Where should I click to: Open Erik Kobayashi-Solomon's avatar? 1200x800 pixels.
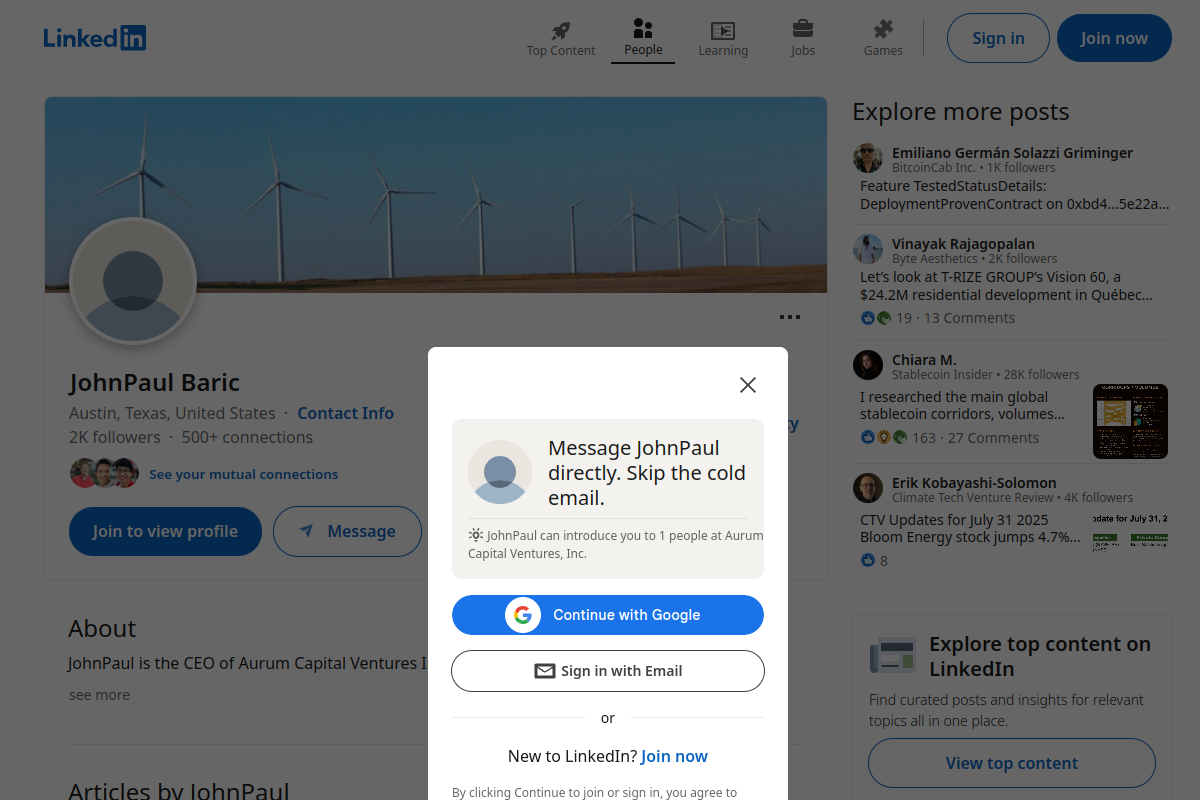[868, 488]
